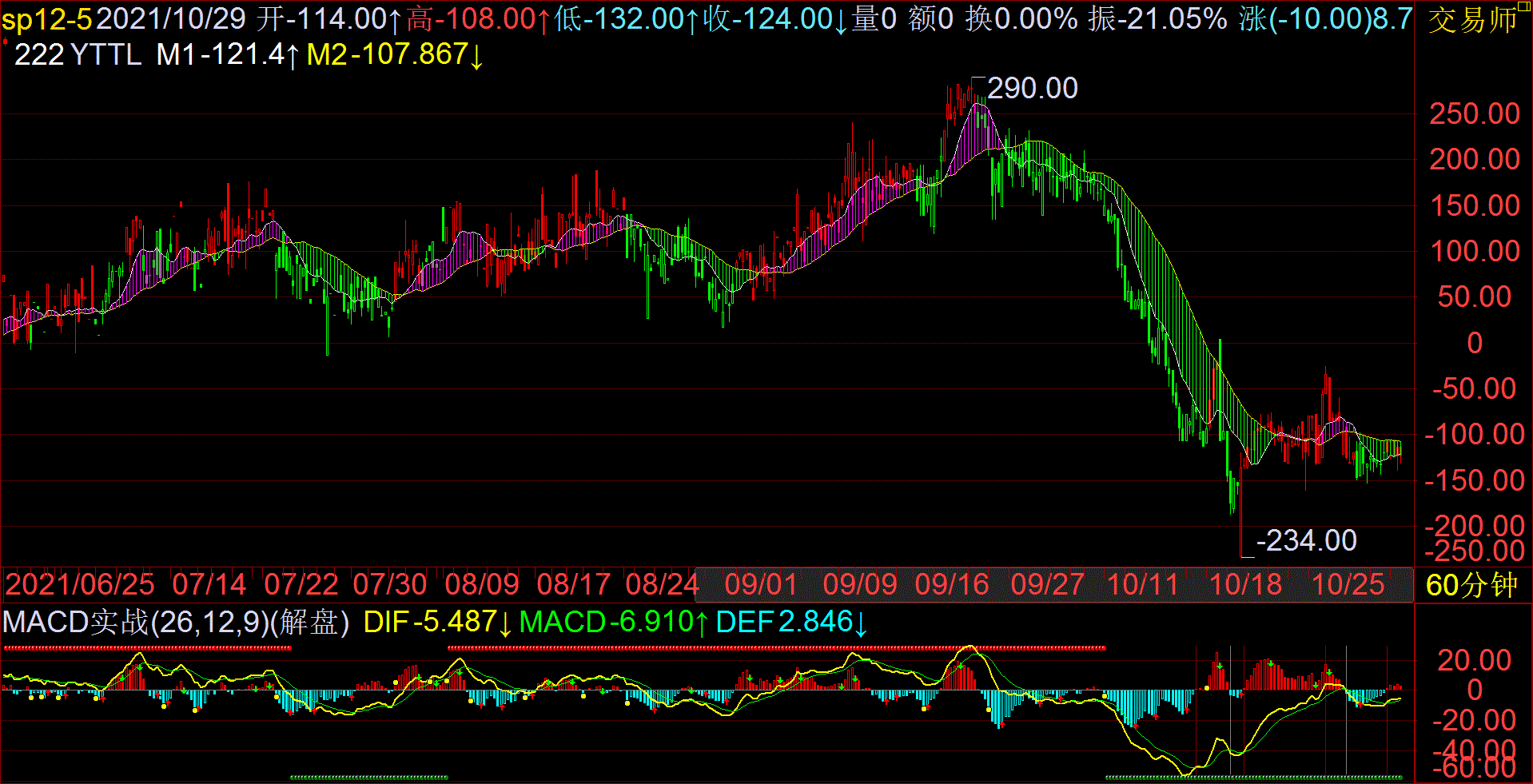Click the turnover field 额0
Viewport: 1533px width, 784px height.
pos(931,18)
